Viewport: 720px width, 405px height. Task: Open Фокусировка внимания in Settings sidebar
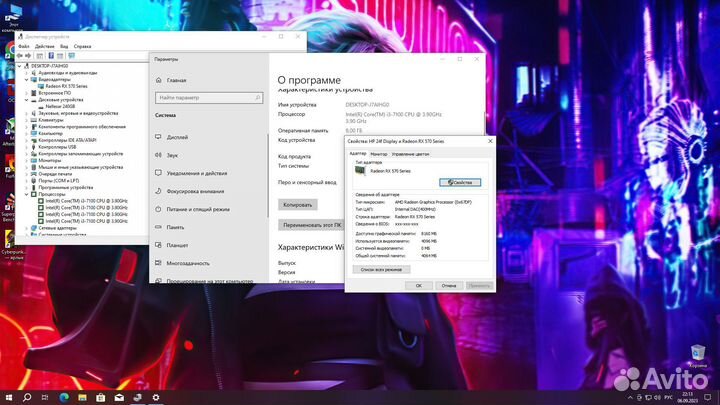[195, 191]
